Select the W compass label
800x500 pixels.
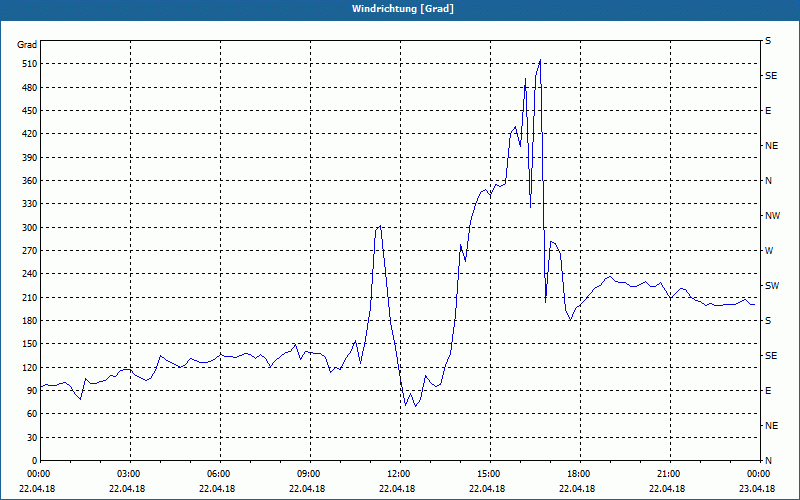pyautogui.click(x=769, y=251)
